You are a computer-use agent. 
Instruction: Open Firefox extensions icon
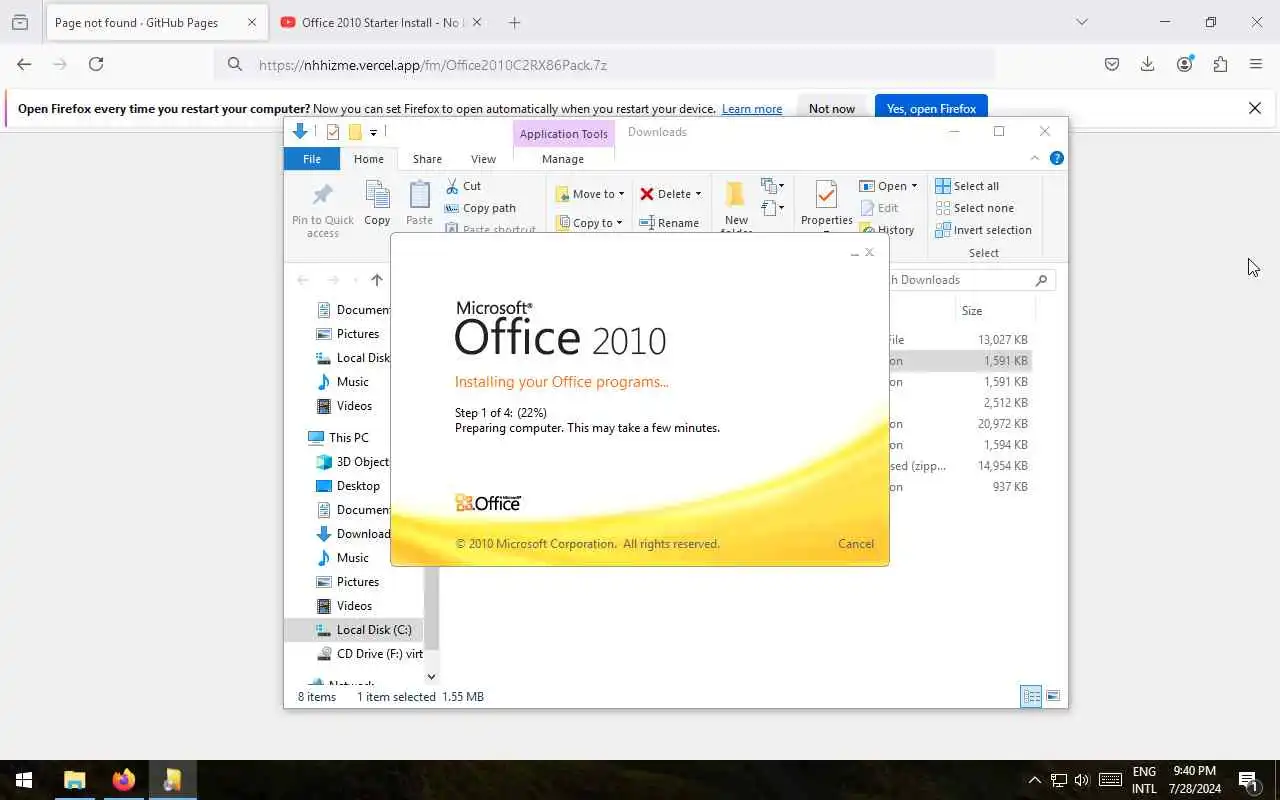pyautogui.click(x=1220, y=64)
